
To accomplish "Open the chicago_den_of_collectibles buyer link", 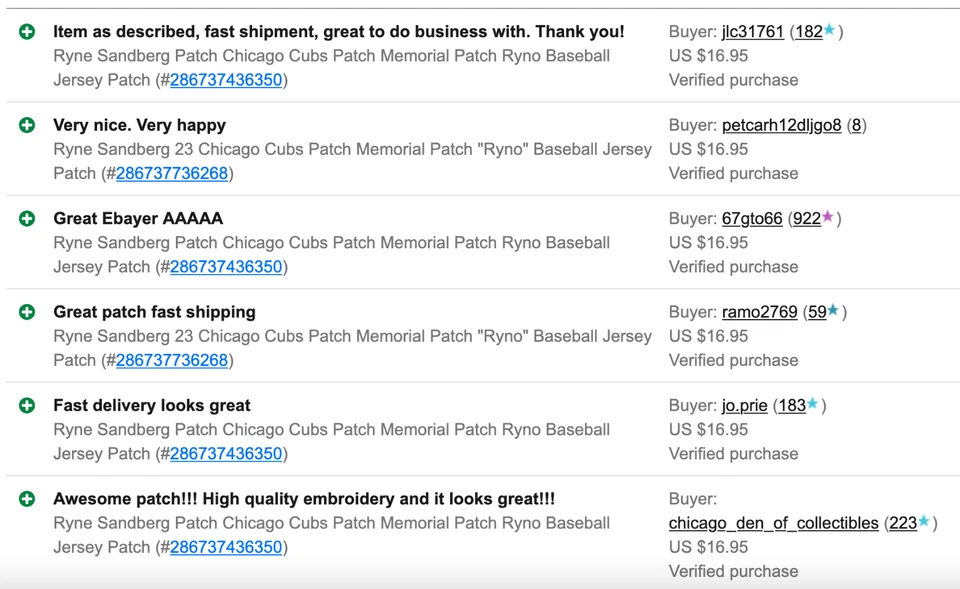I will click(773, 523).
